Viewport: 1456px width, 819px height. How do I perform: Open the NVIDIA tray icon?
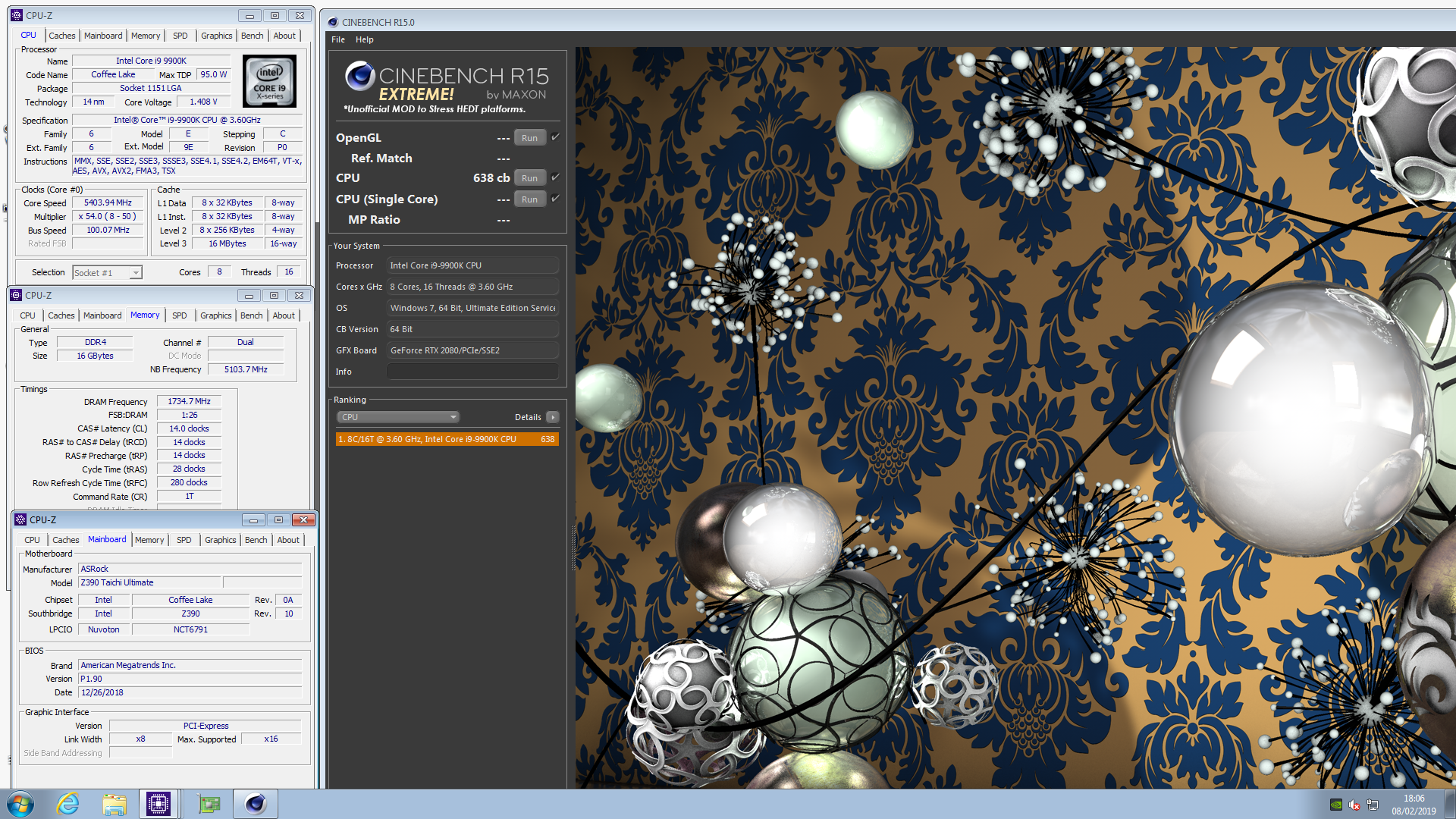(x=1336, y=805)
